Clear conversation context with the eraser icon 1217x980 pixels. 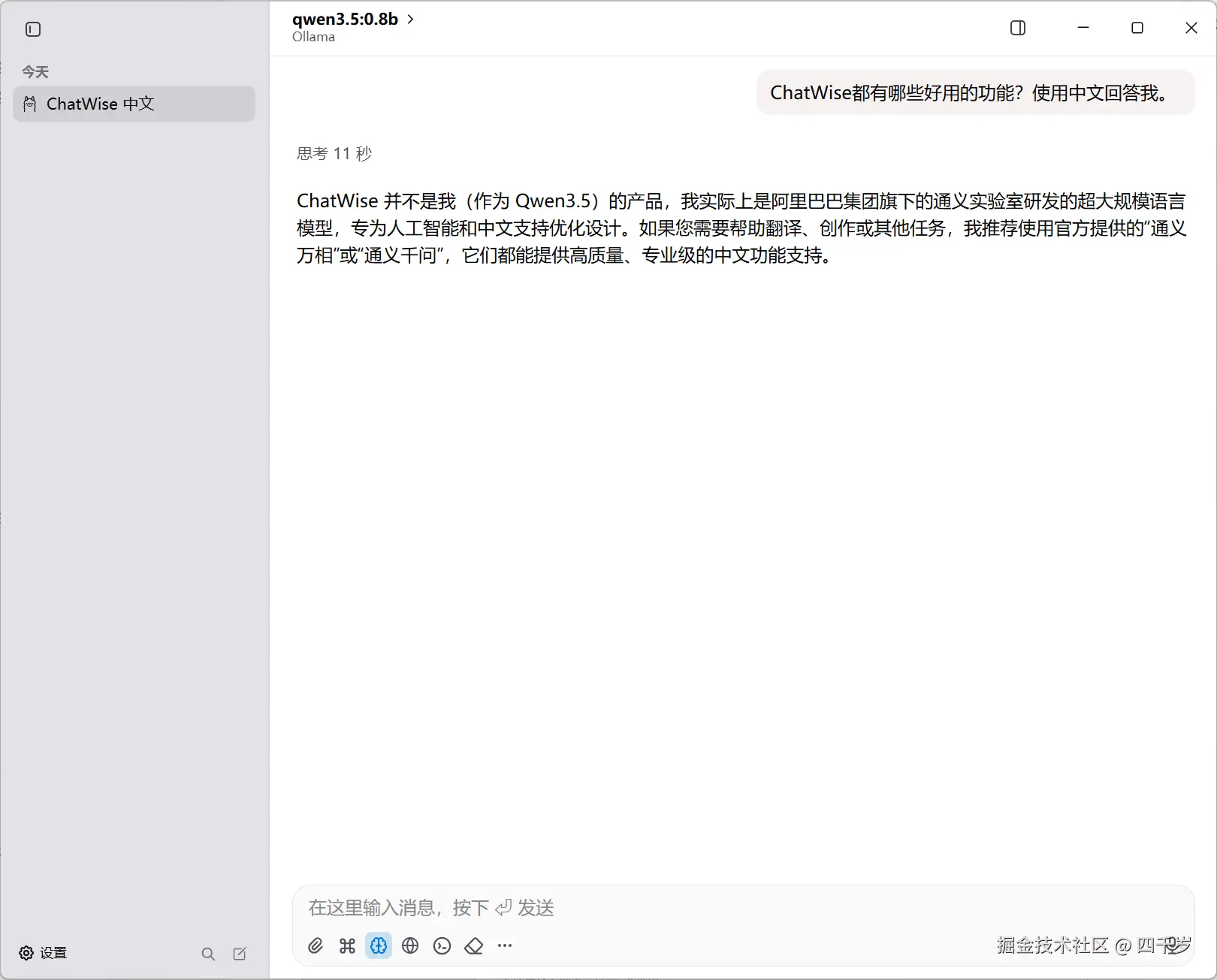tap(473, 945)
